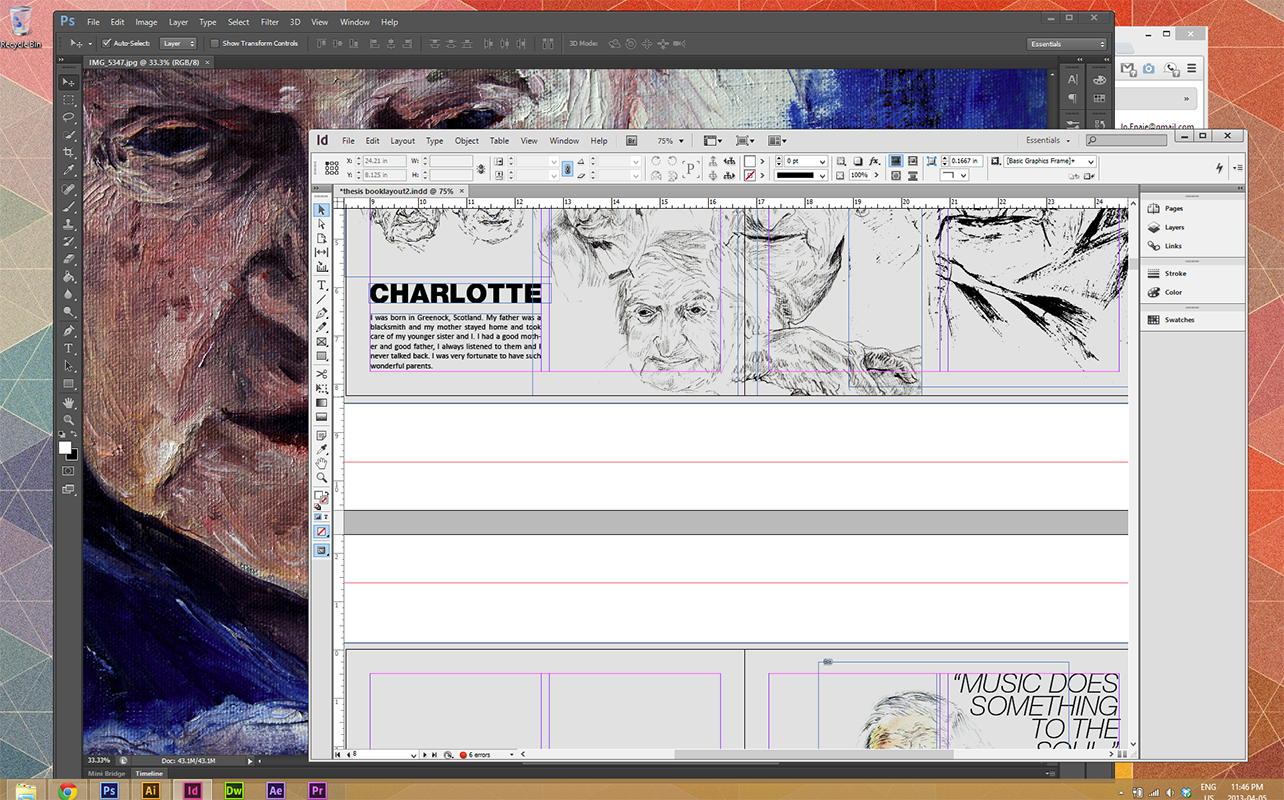This screenshot has width=1284, height=800.
Task: Open Photoshop Auto-Select Layer dropdown
Action: click(x=178, y=44)
